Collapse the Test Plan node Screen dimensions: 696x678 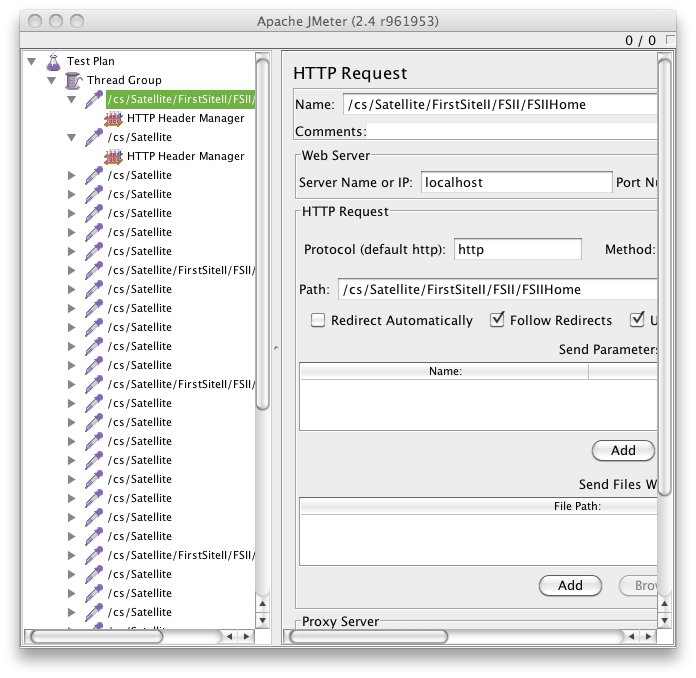pyautogui.click(x=32, y=61)
